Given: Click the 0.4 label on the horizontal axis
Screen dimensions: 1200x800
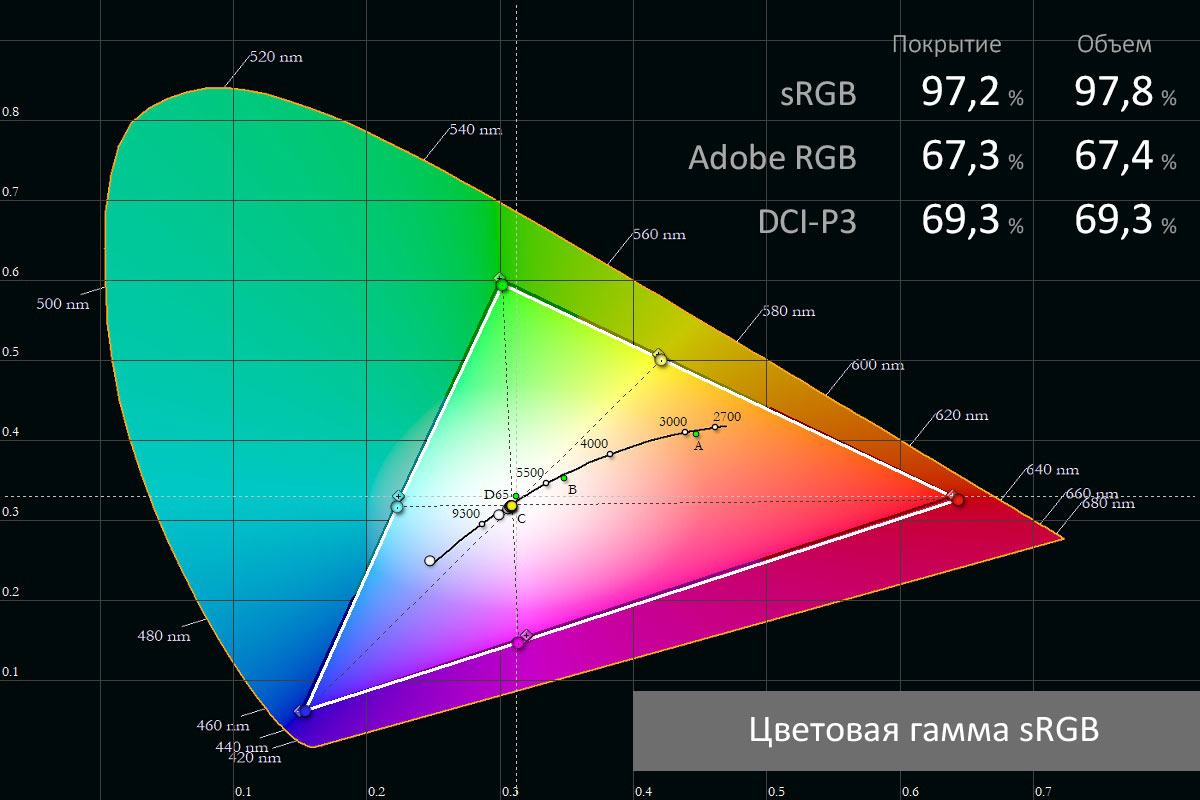Looking at the screenshot, I should [x=643, y=791].
